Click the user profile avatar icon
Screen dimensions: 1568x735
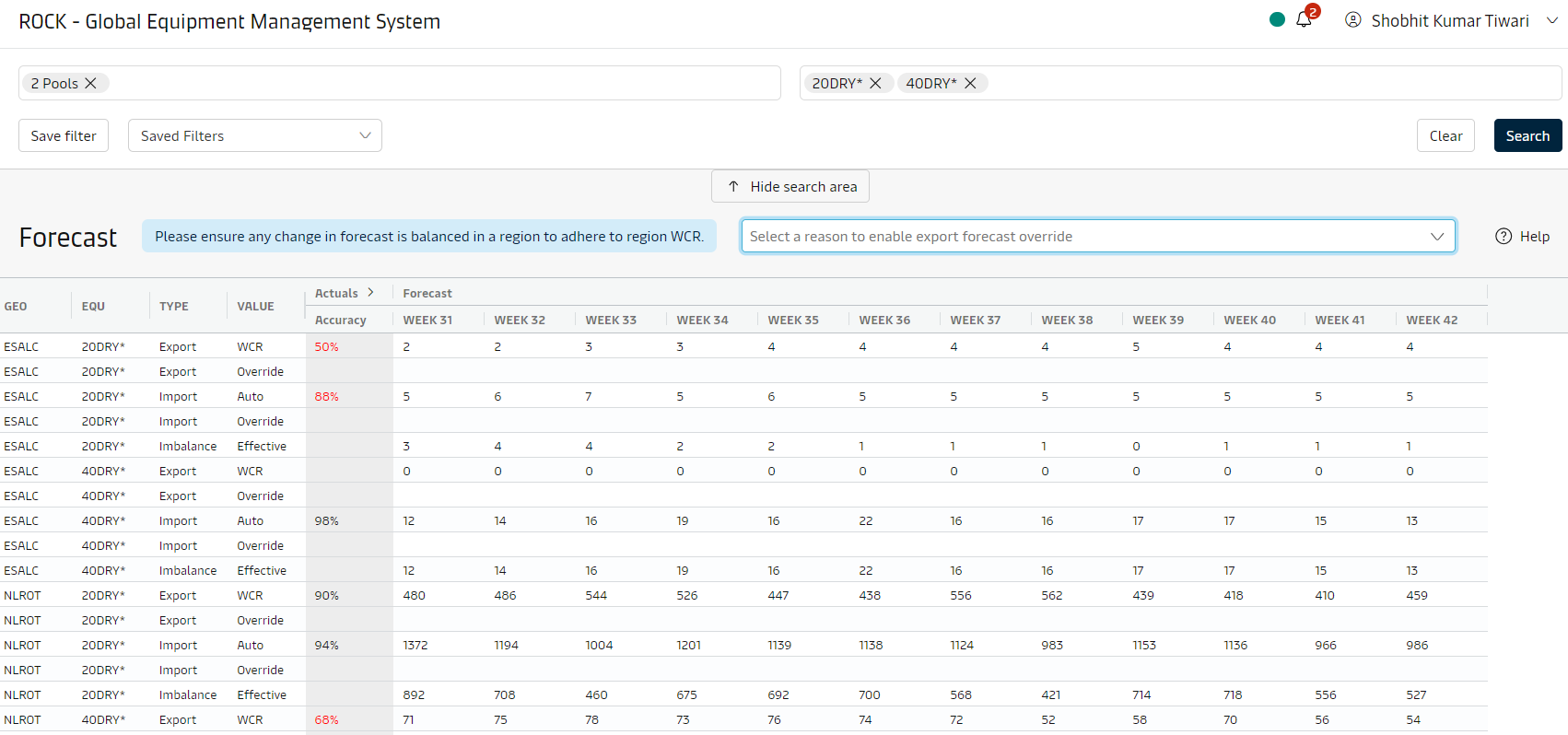click(1352, 20)
